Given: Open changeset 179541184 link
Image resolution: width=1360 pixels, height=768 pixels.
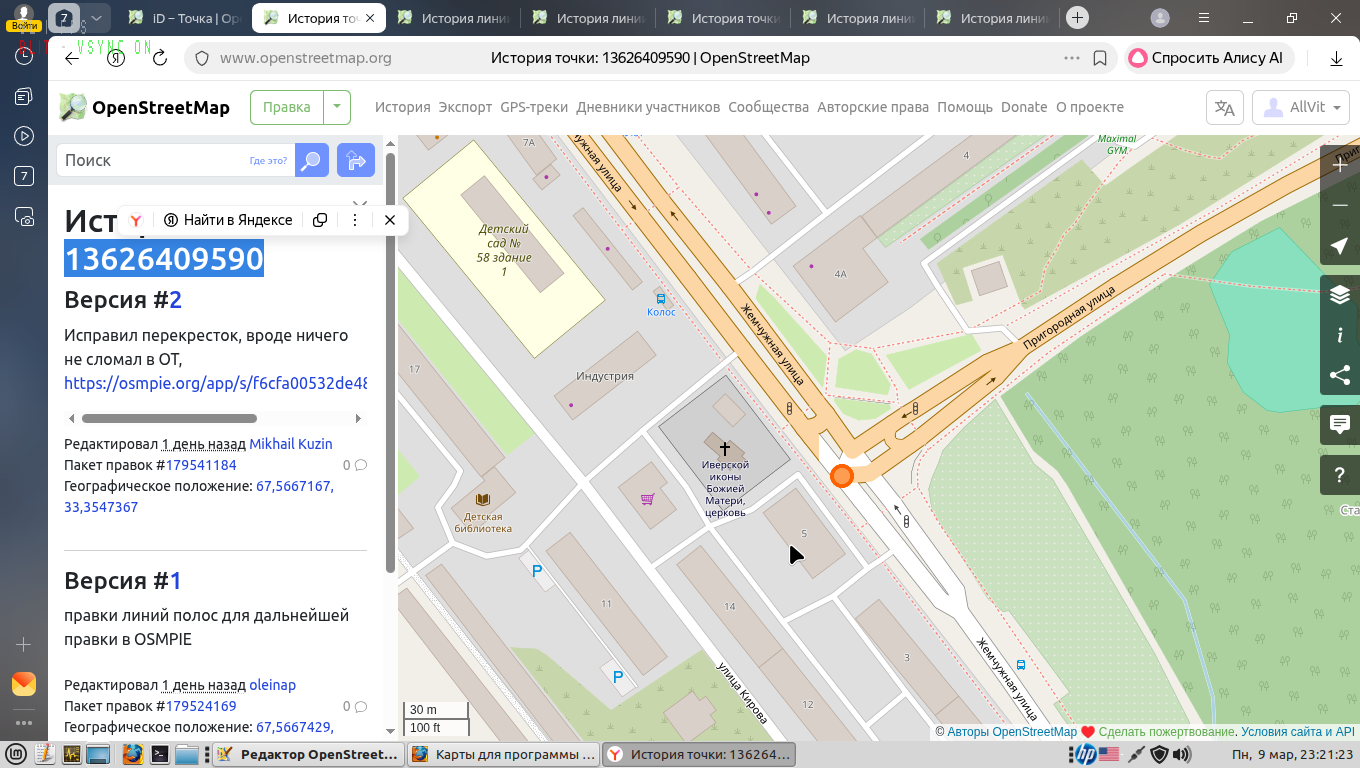Looking at the screenshot, I should tap(201, 465).
